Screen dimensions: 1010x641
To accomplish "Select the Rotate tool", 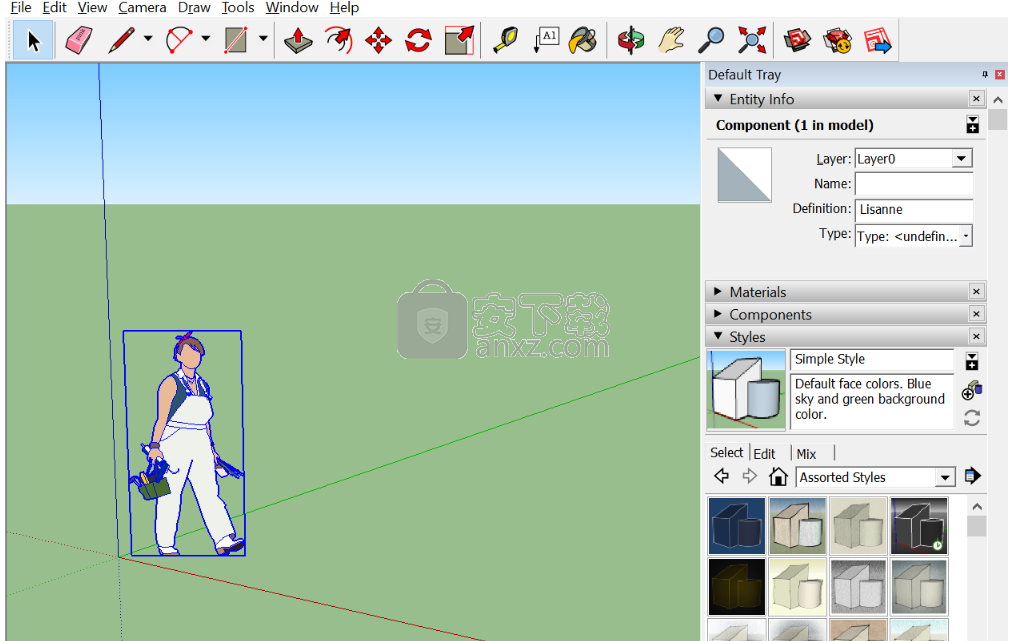I will click(418, 40).
